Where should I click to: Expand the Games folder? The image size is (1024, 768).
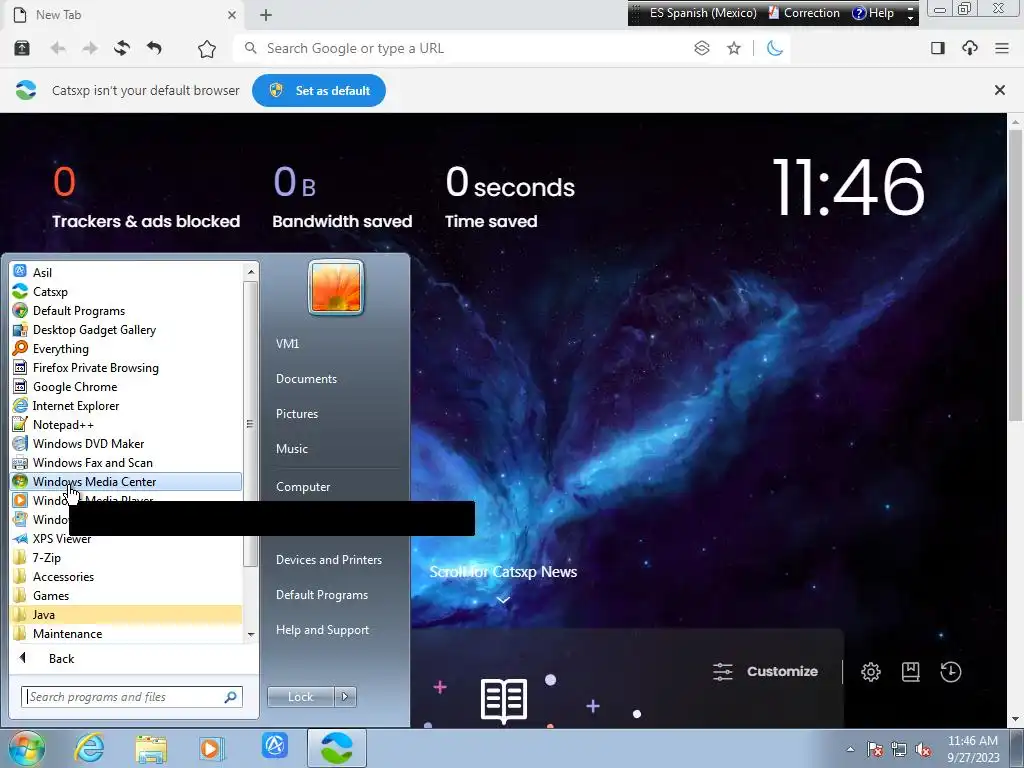coord(126,595)
